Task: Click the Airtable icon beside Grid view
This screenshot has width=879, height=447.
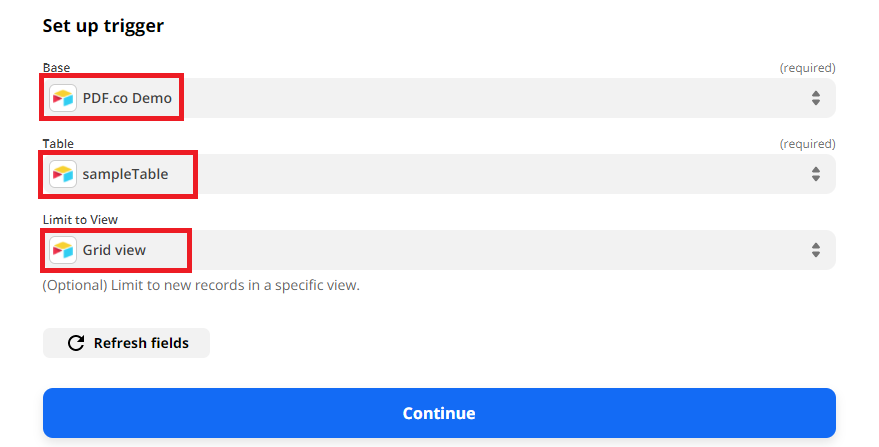Action: (63, 250)
